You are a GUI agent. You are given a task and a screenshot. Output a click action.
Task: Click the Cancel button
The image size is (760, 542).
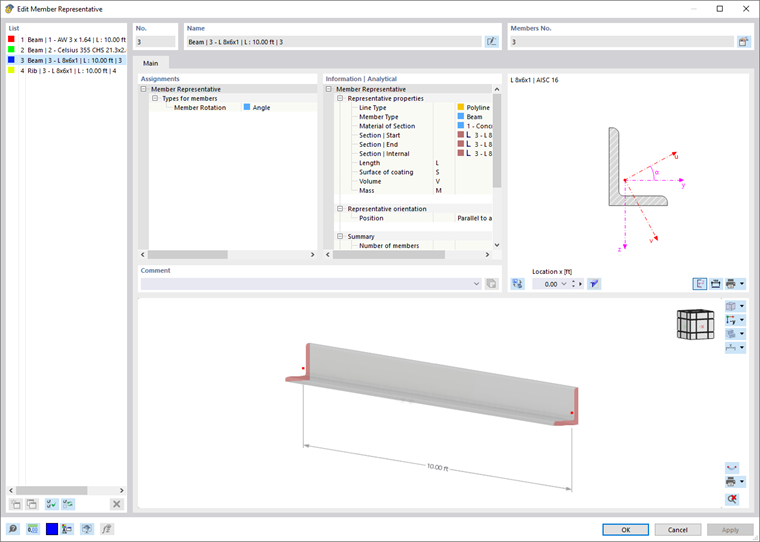(678, 530)
